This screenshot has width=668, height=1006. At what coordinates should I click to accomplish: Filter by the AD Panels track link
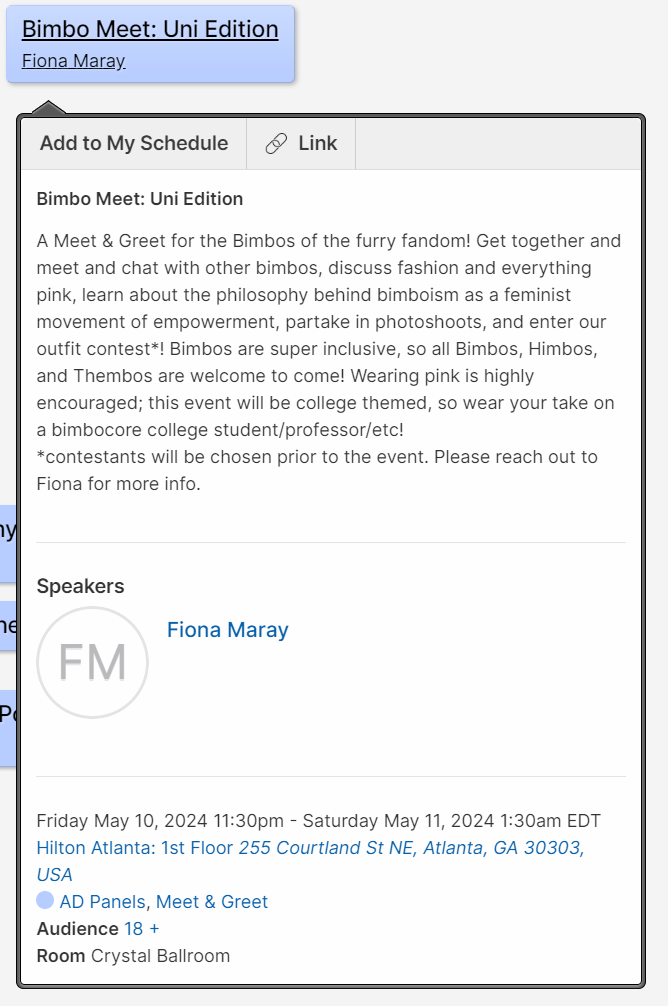(103, 902)
